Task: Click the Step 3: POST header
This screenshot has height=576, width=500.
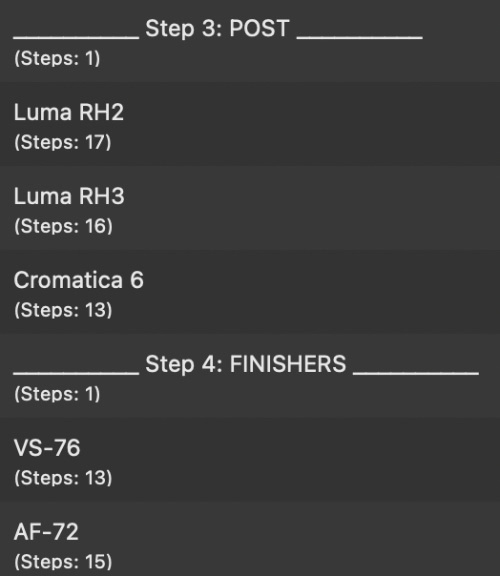Action: tap(217, 29)
